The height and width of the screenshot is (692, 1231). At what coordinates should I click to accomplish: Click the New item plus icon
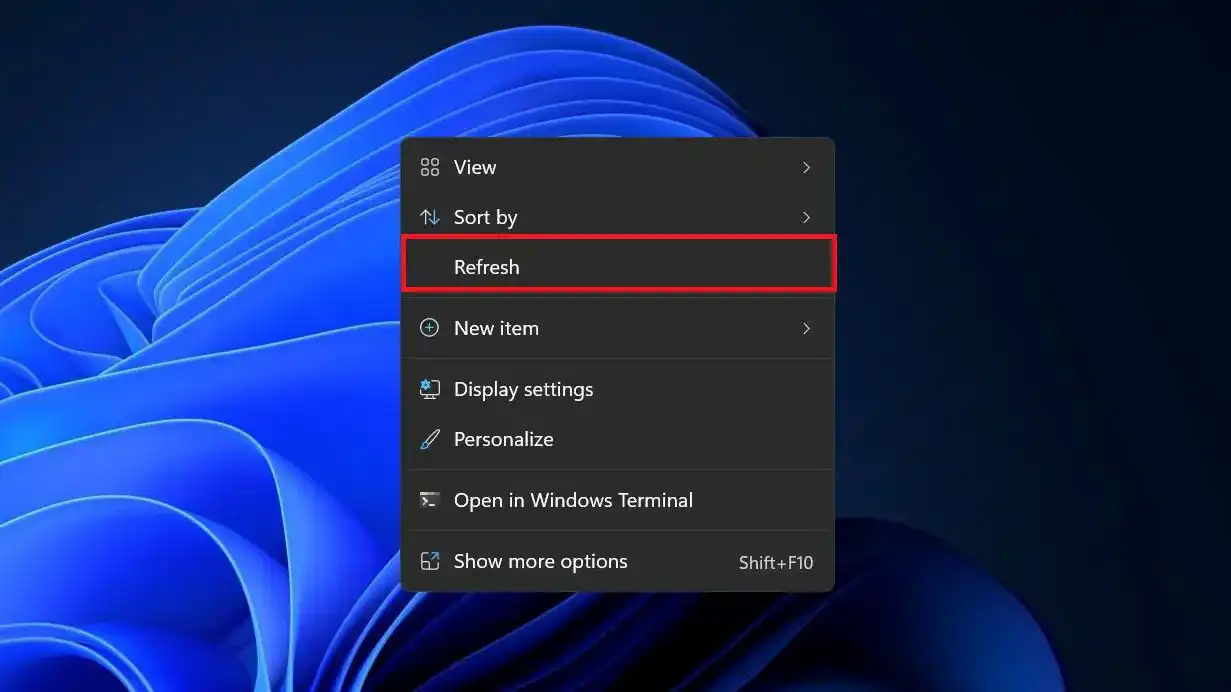[x=430, y=328]
